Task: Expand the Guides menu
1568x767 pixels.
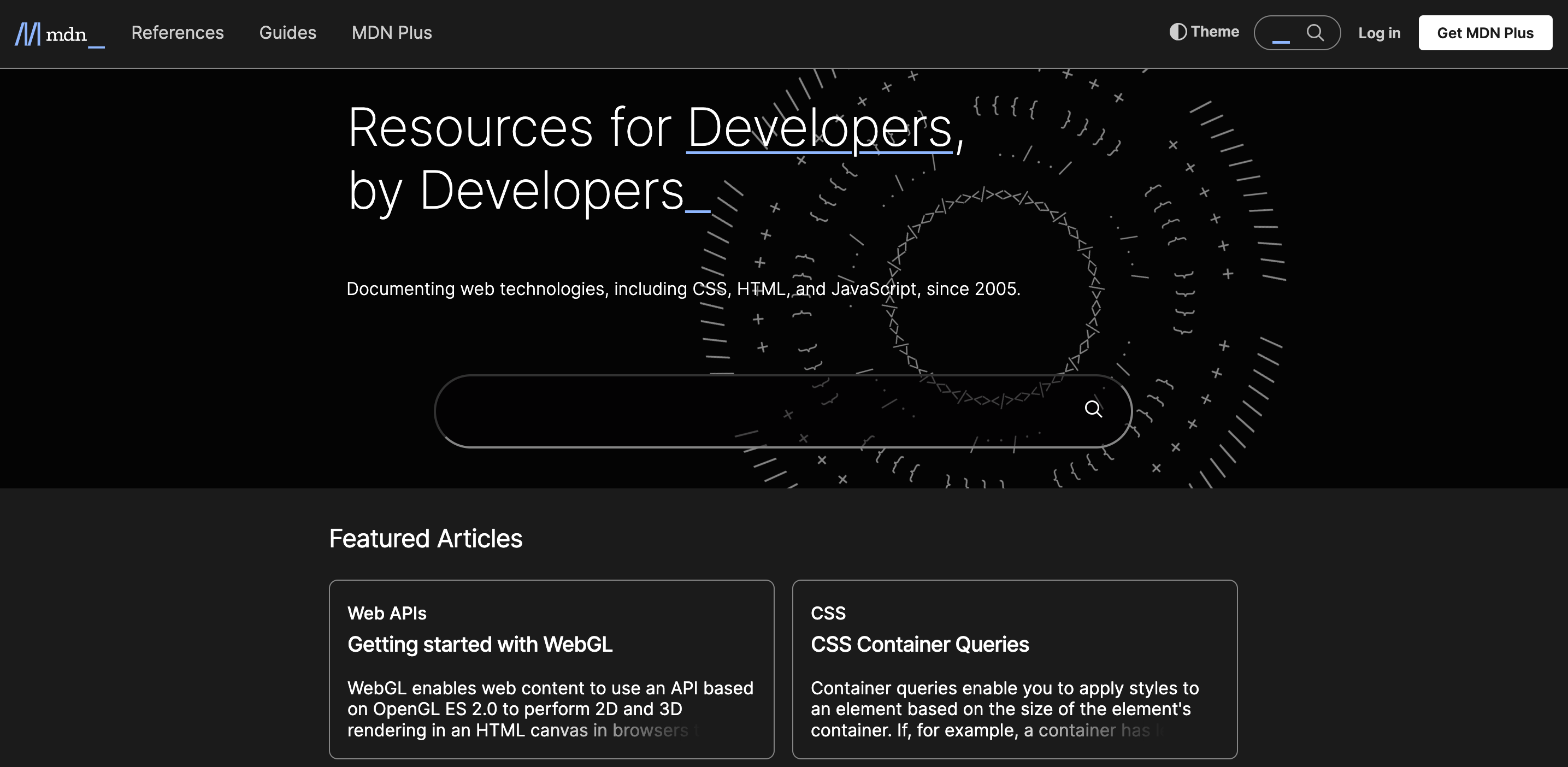Action: pyautogui.click(x=287, y=33)
